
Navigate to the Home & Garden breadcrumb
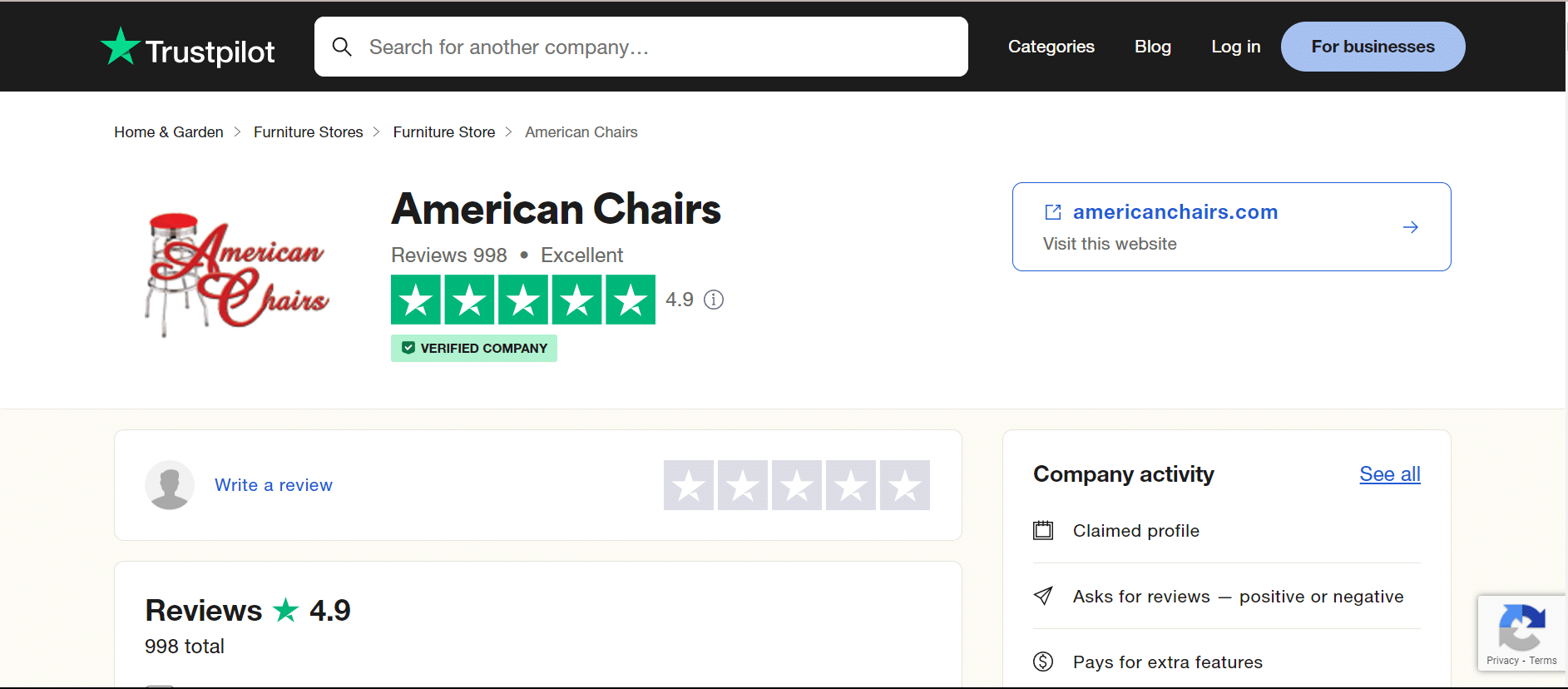tap(168, 131)
